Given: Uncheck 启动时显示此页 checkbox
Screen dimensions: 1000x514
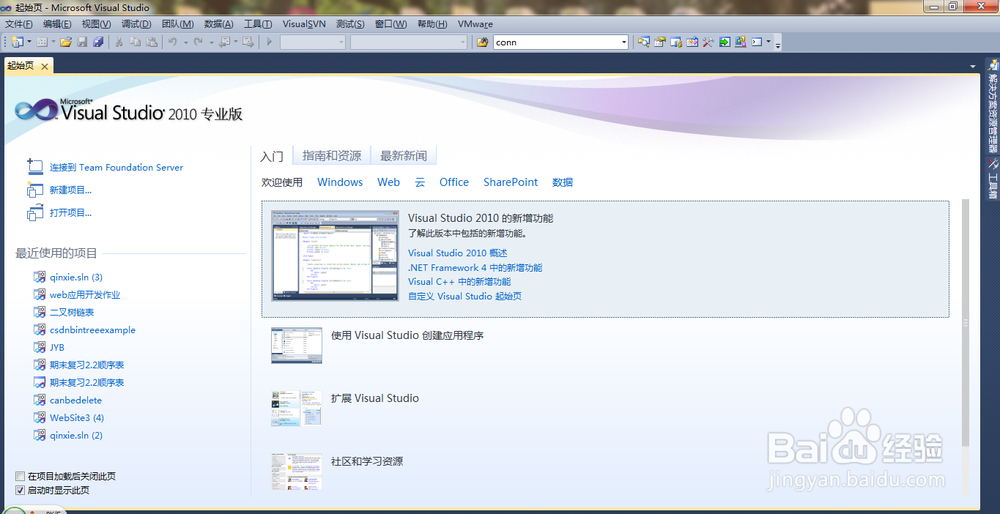Looking at the screenshot, I should point(20,490).
